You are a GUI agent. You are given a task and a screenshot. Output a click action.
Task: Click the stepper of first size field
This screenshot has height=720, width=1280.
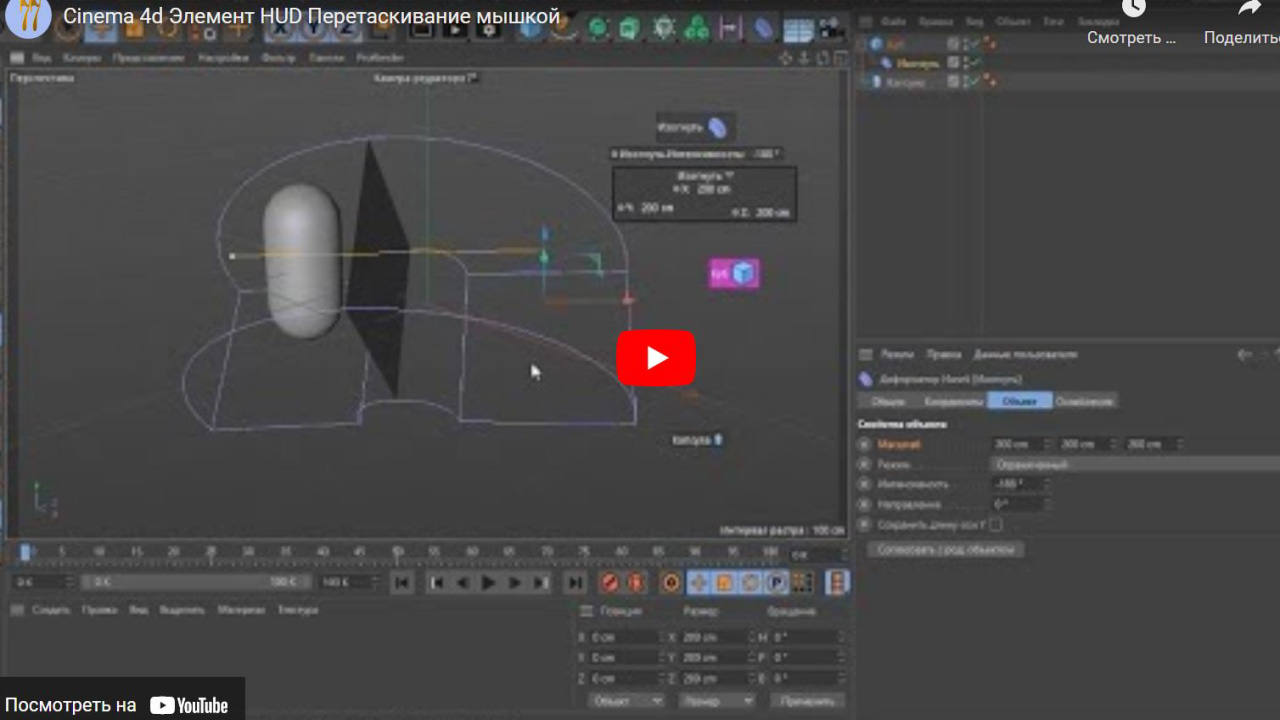(1047, 444)
